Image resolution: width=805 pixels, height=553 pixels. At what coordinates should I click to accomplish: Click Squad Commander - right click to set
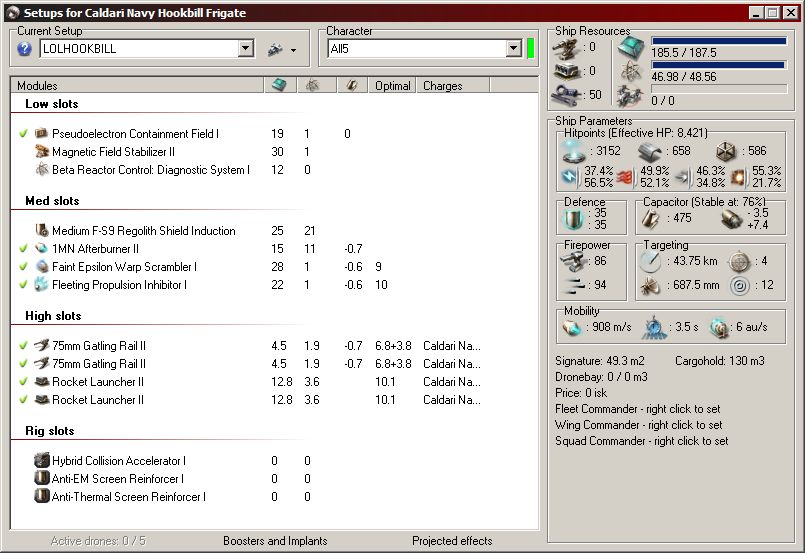(x=642, y=441)
